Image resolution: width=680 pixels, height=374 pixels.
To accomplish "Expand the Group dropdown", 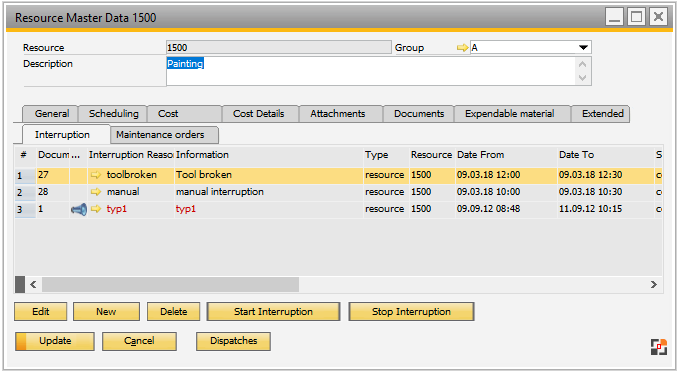I will point(583,47).
